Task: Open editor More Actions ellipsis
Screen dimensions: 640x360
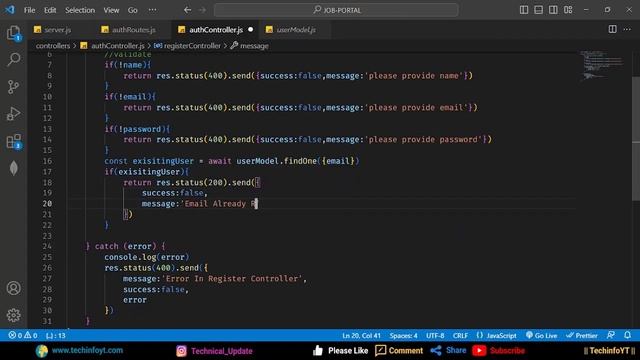Action: [x=627, y=29]
